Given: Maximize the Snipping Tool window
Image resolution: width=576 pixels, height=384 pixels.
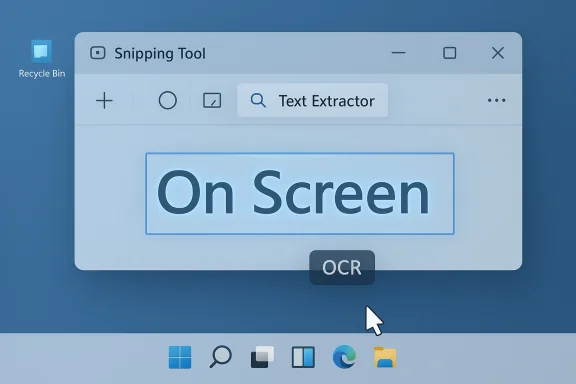Looking at the screenshot, I should [450, 53].
